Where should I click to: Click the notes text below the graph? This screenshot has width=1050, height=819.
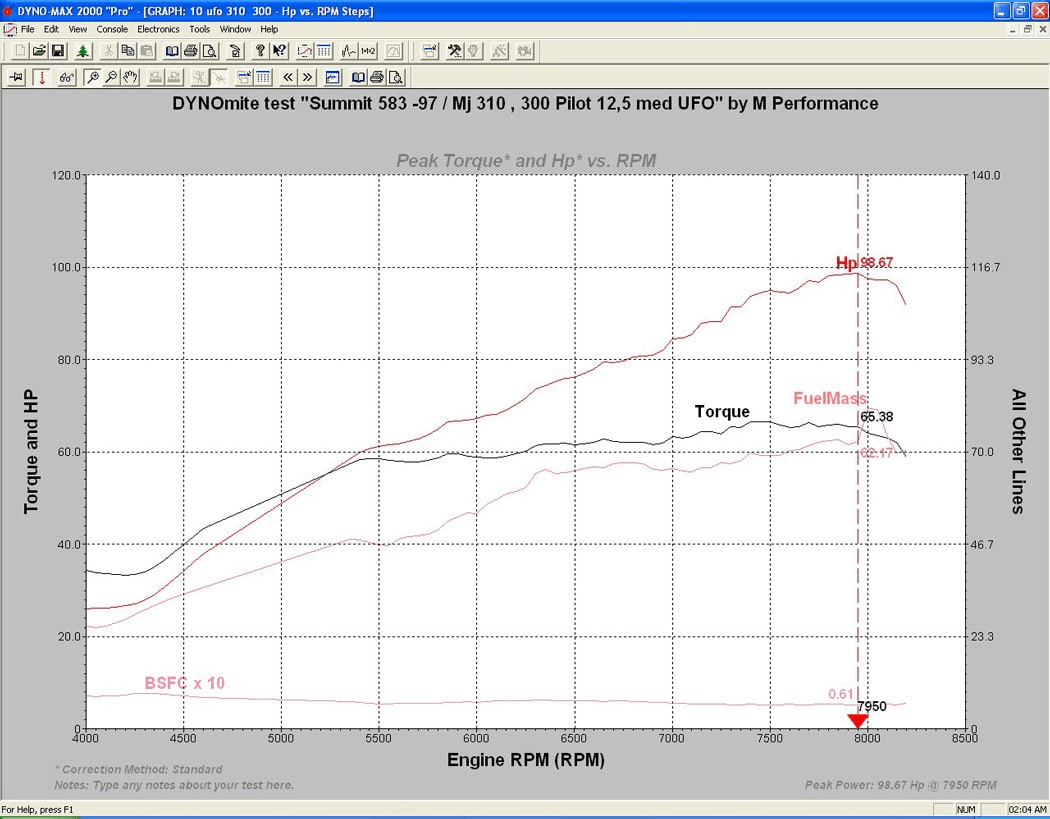click(x=174, y=785)
